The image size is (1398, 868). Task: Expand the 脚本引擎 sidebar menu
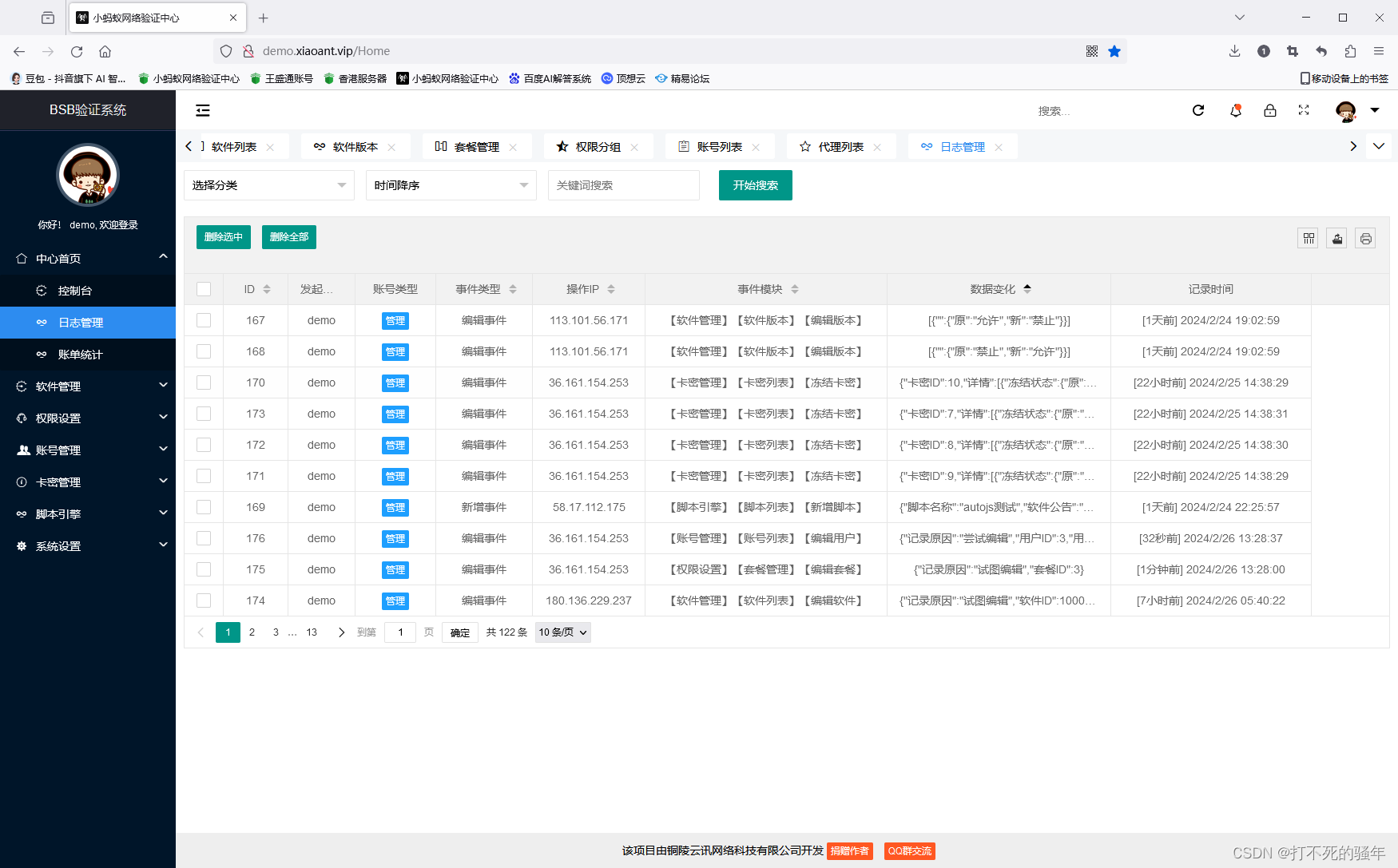(x=88, y=514)
